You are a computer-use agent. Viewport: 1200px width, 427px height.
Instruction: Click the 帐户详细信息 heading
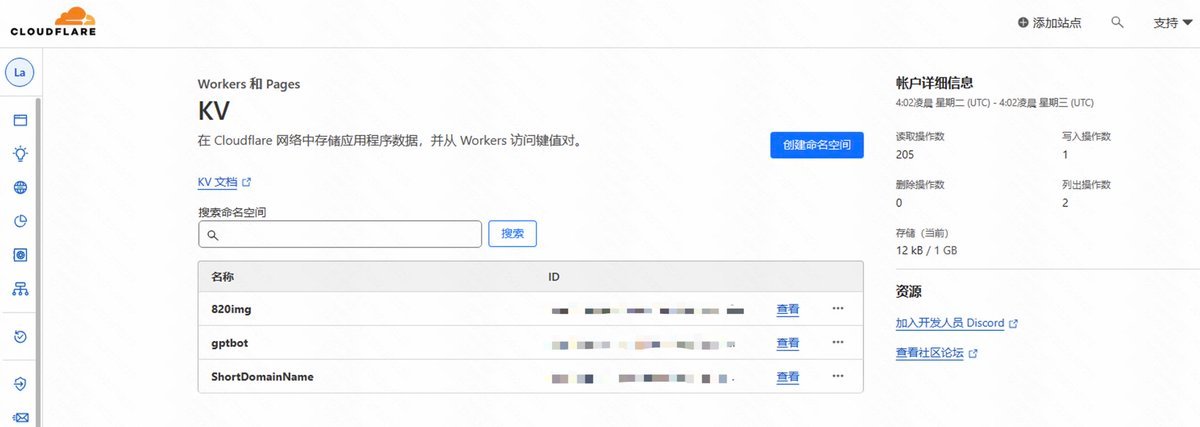[x=934, y=83]
